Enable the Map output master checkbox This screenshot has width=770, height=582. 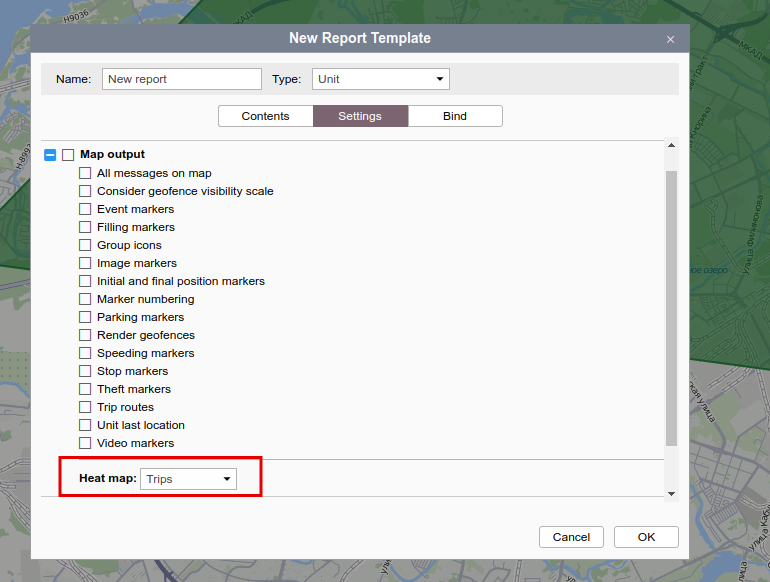pyautogui.click(x=68, y=155)
